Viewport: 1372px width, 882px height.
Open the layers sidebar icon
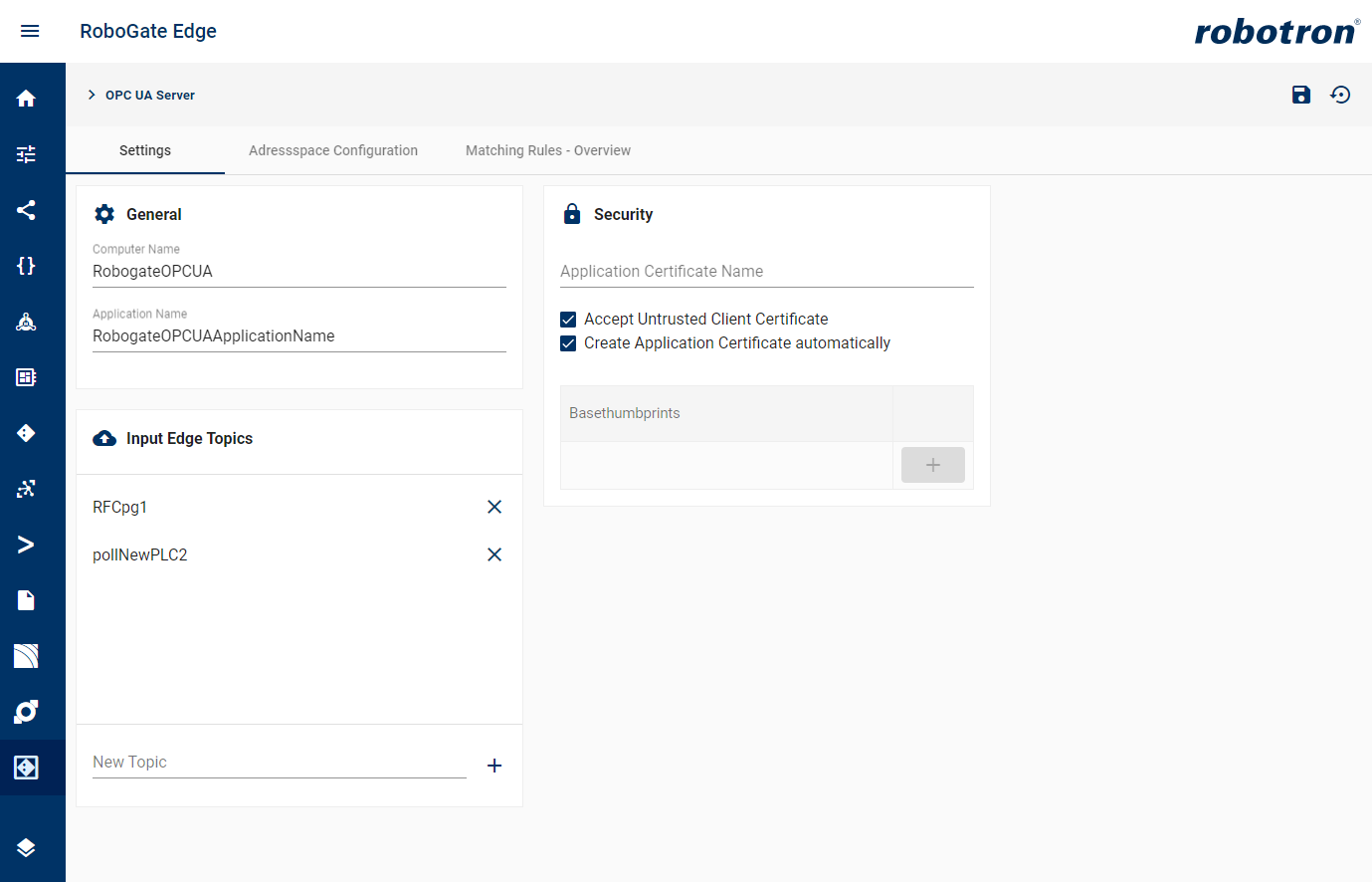[26, 847]
